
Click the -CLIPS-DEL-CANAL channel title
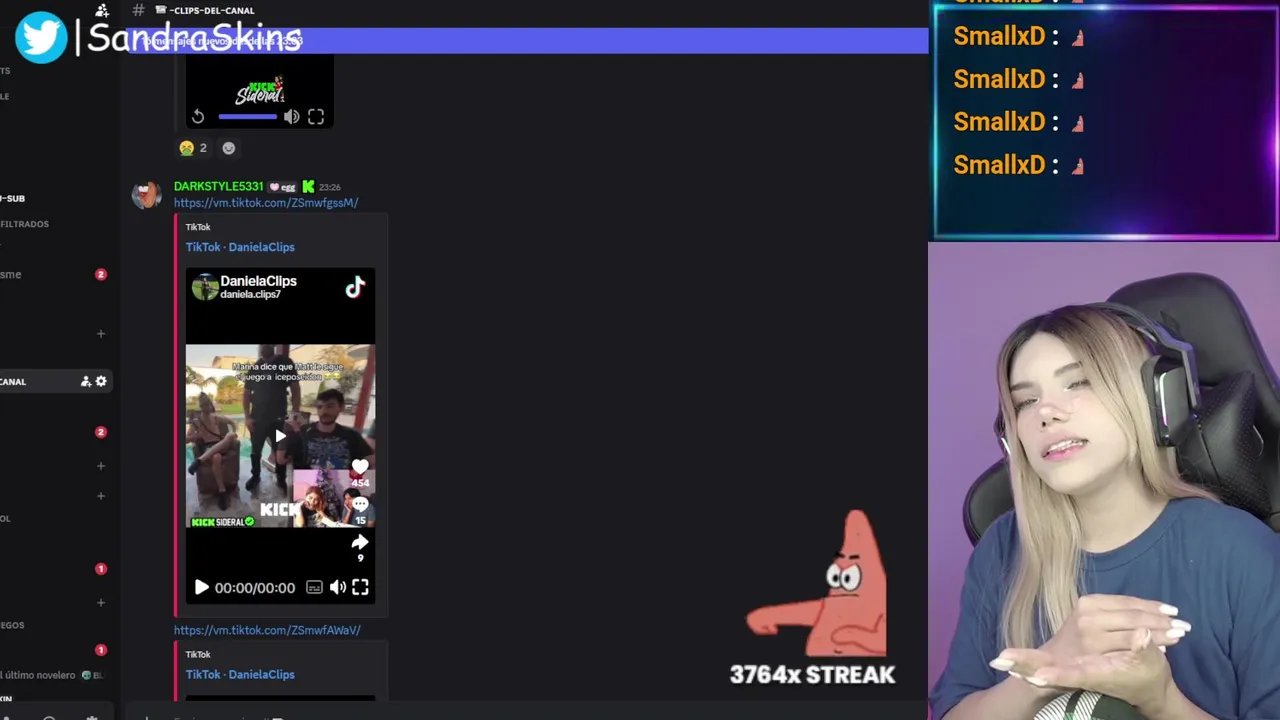[211, 11]
